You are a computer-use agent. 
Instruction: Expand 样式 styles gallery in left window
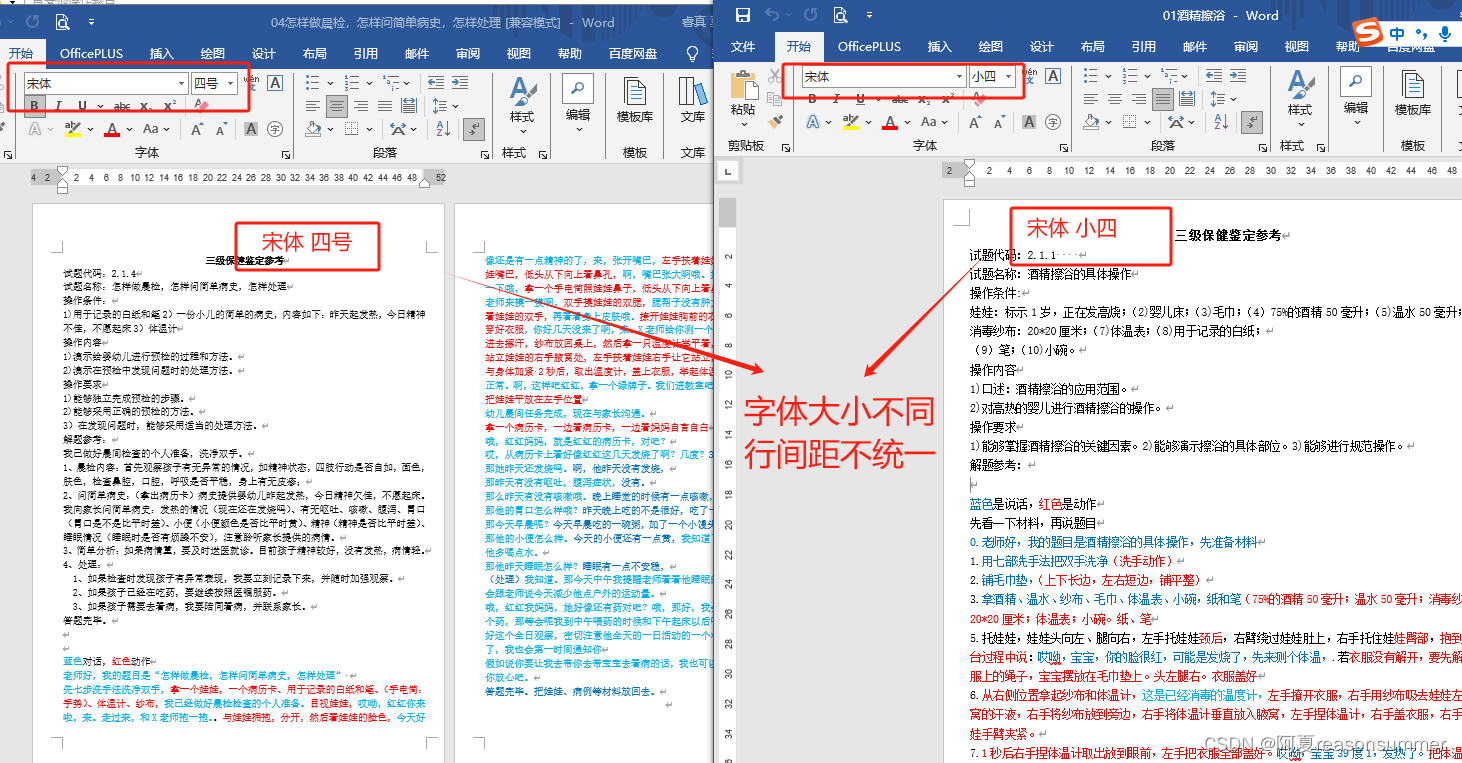522,130
